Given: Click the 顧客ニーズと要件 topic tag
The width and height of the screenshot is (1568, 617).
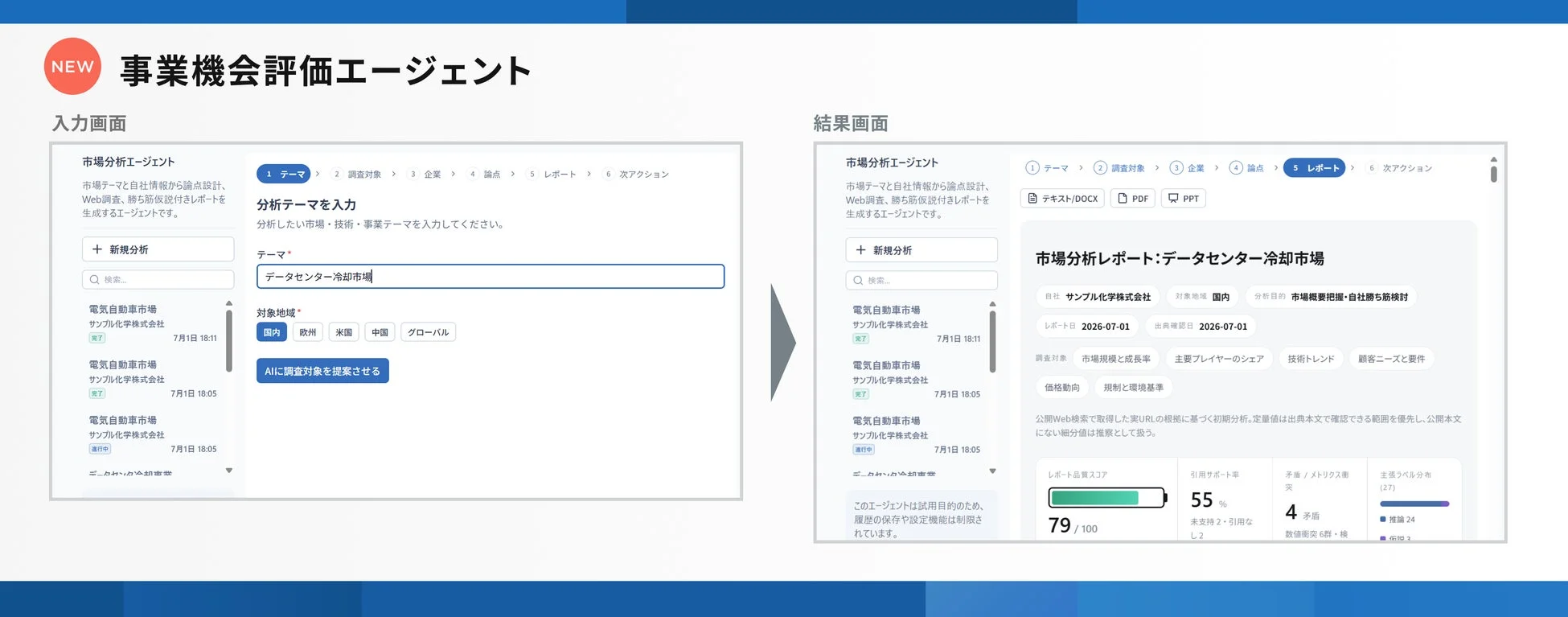Looking at the screenshot, I should click(x=1391, y=359).
